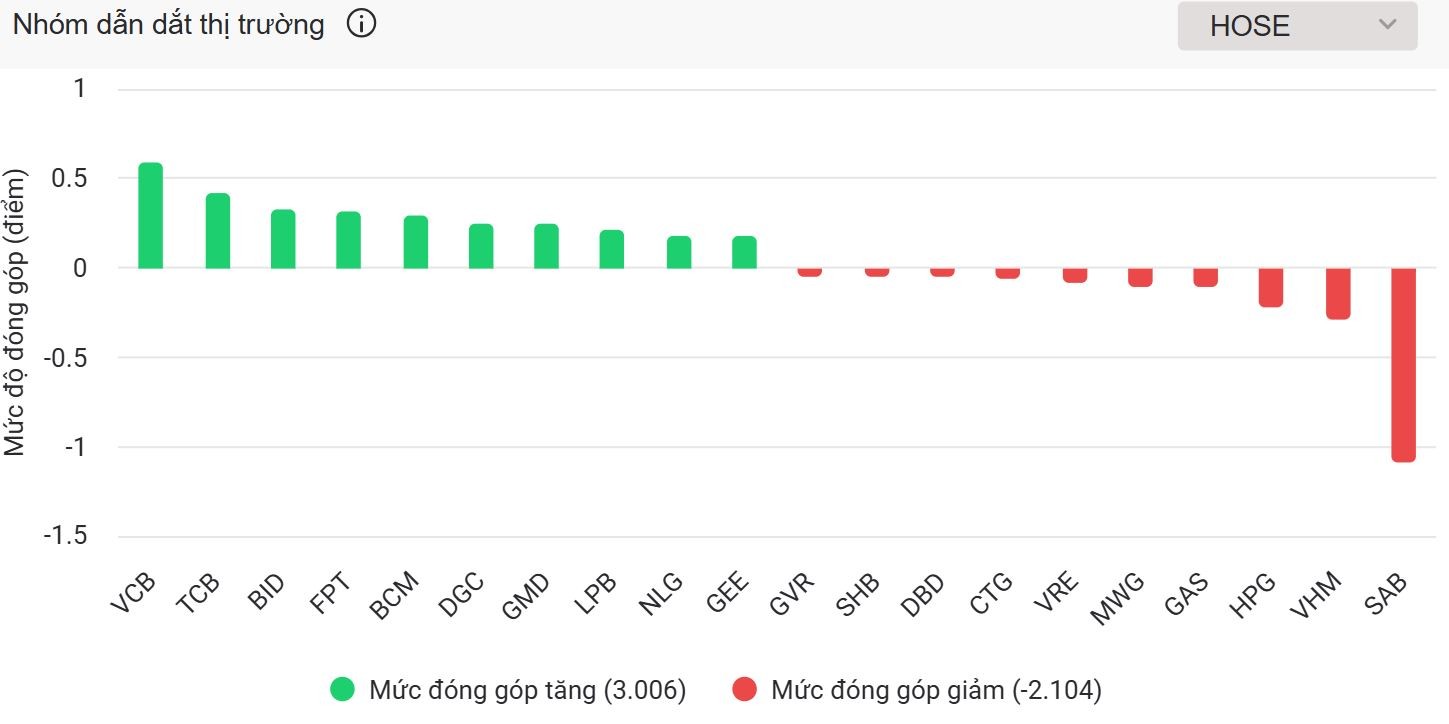The height and width of the screenshot is (724, 1449).
Task: Click the green VCB bar
Action: click(x=150, y=216)
